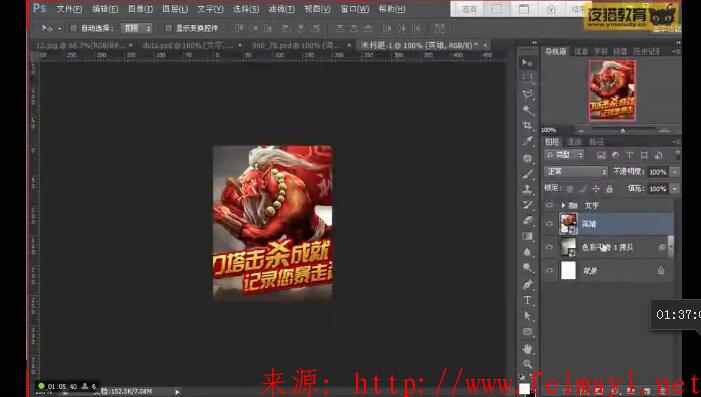Select the Horizontal Type tool
The width and height of the screenshot is (701, 397).
click(528, 300)
